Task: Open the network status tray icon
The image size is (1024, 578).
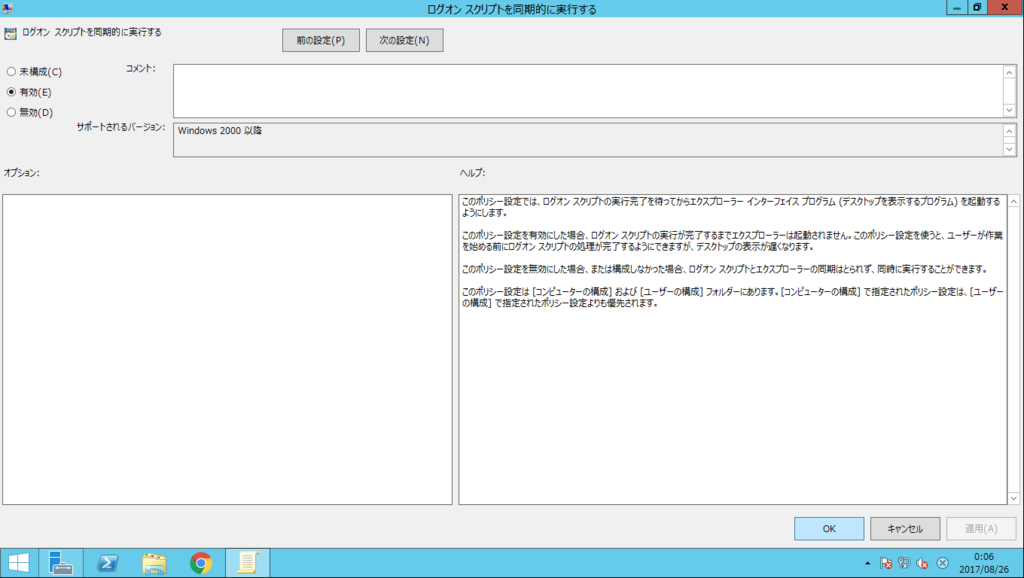Action: [x=904, y=563]
